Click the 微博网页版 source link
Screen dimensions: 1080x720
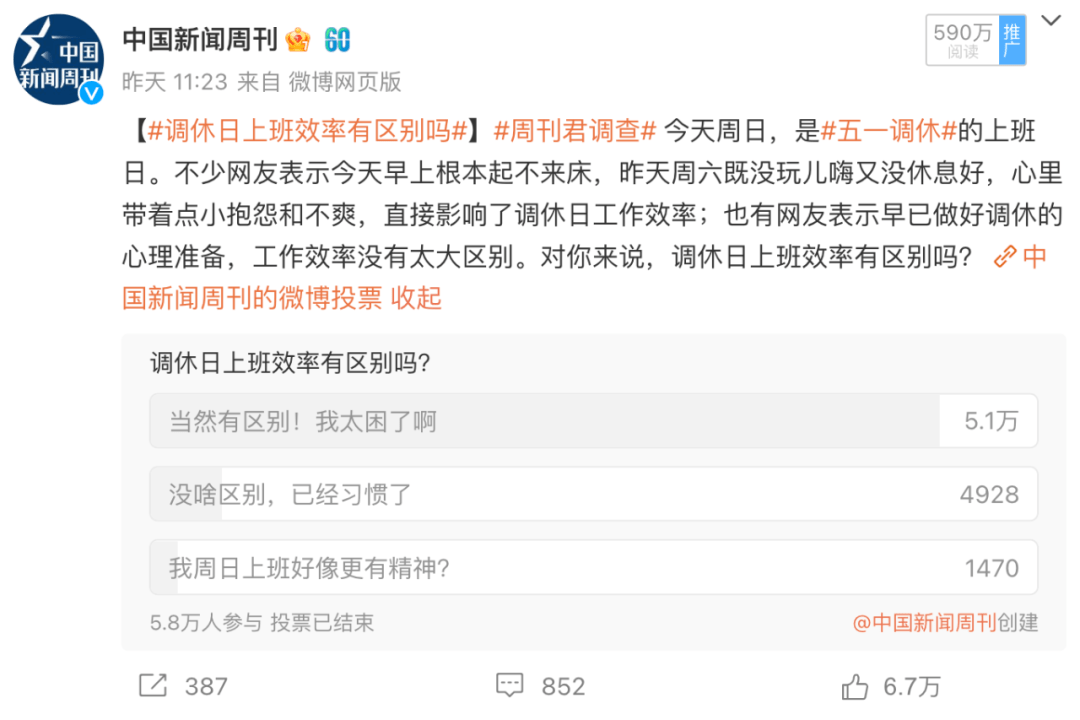[344, 82]
